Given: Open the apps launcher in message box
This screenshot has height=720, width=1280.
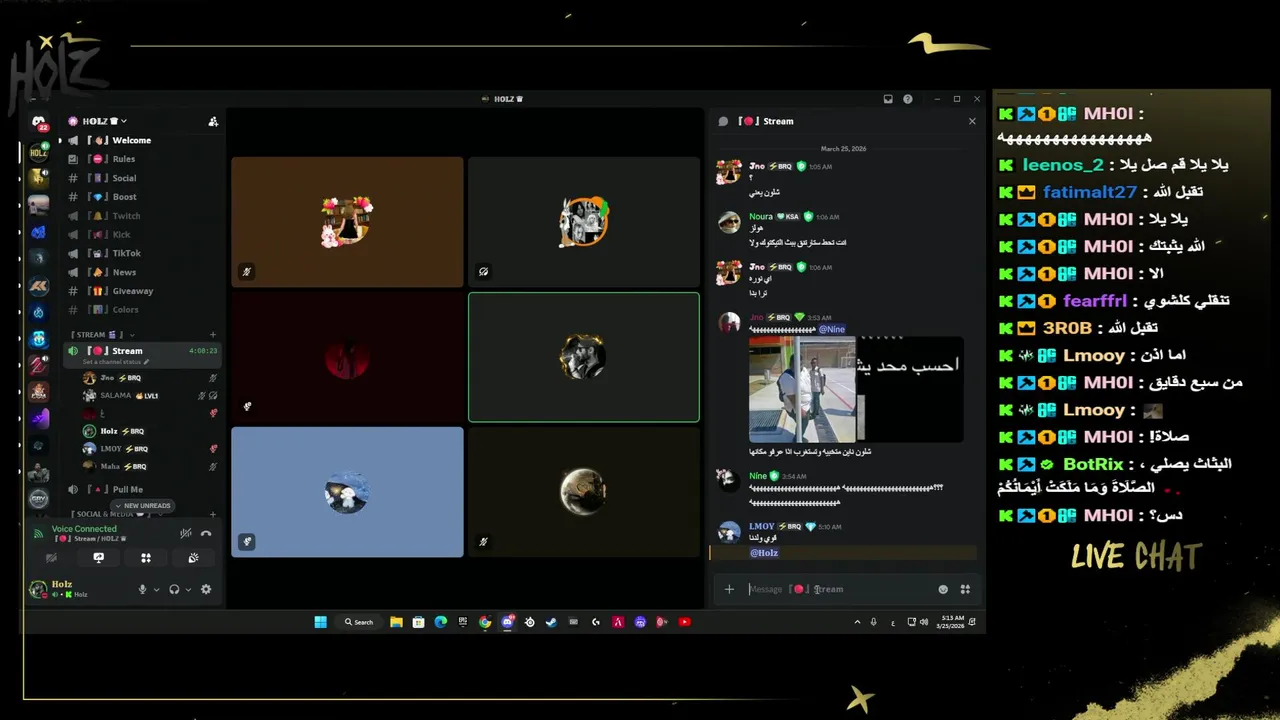Looking at the screenshot, I should [x=965, y=589].
